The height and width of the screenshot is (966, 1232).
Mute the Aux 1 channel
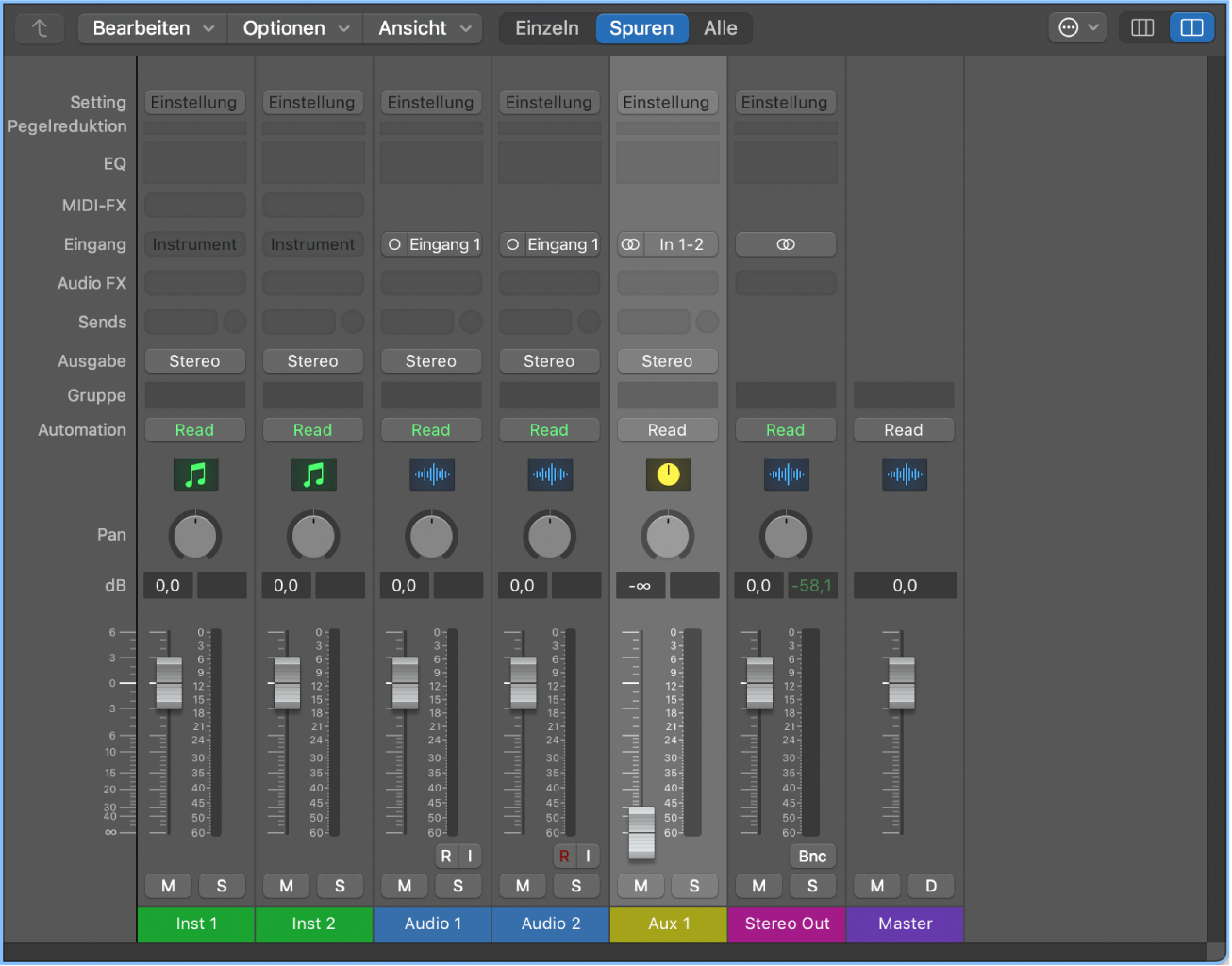641,886
